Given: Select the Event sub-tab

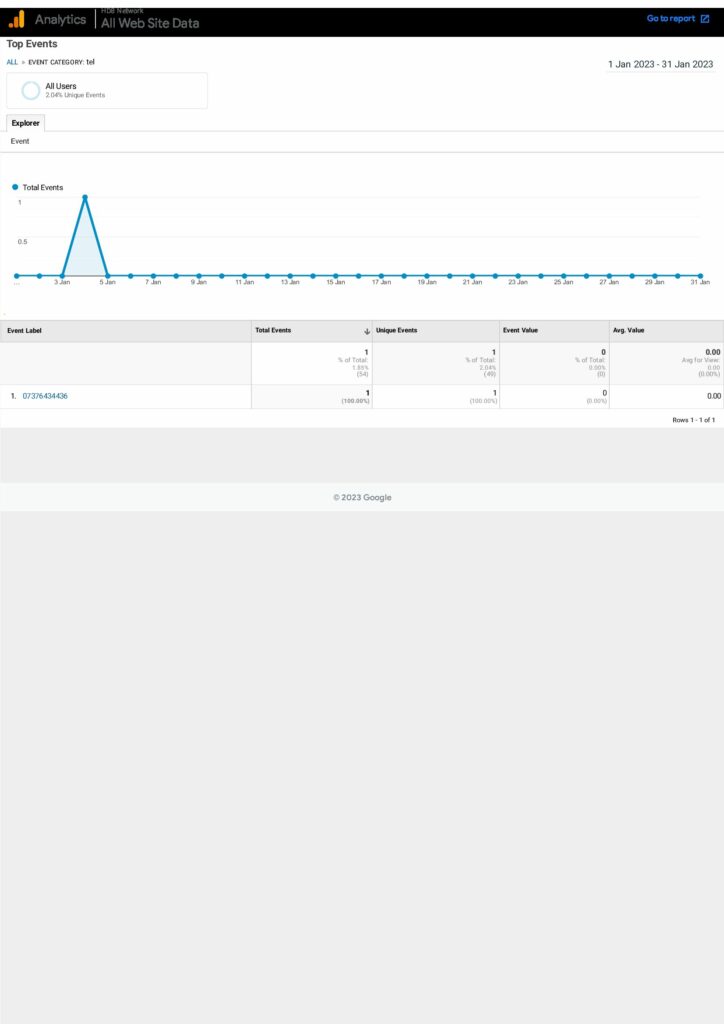Looking at the screenshot, I should tap(20, 142).
